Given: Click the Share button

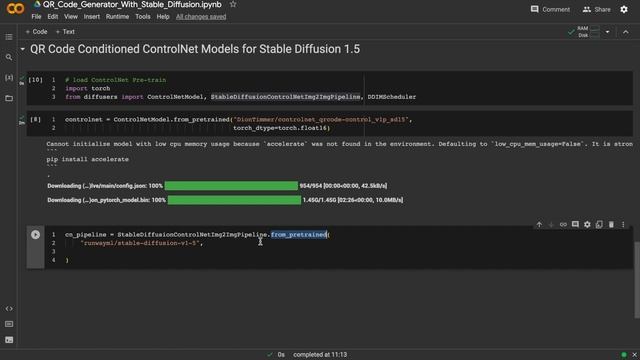Looking at the screenshot, I should pos(597,9).
